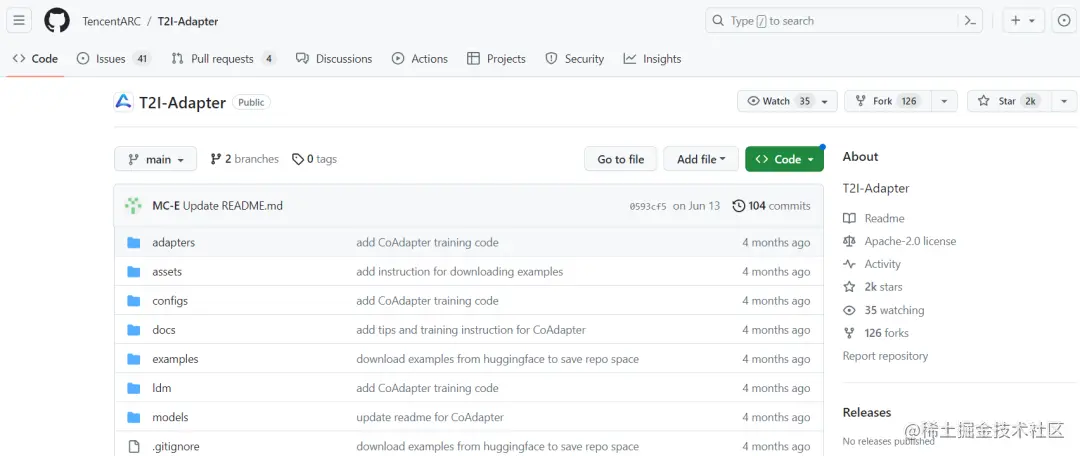The width and height of the screenshot is (1080, 456).
Task: Open the models folder icon
Action: pos(134,417)
